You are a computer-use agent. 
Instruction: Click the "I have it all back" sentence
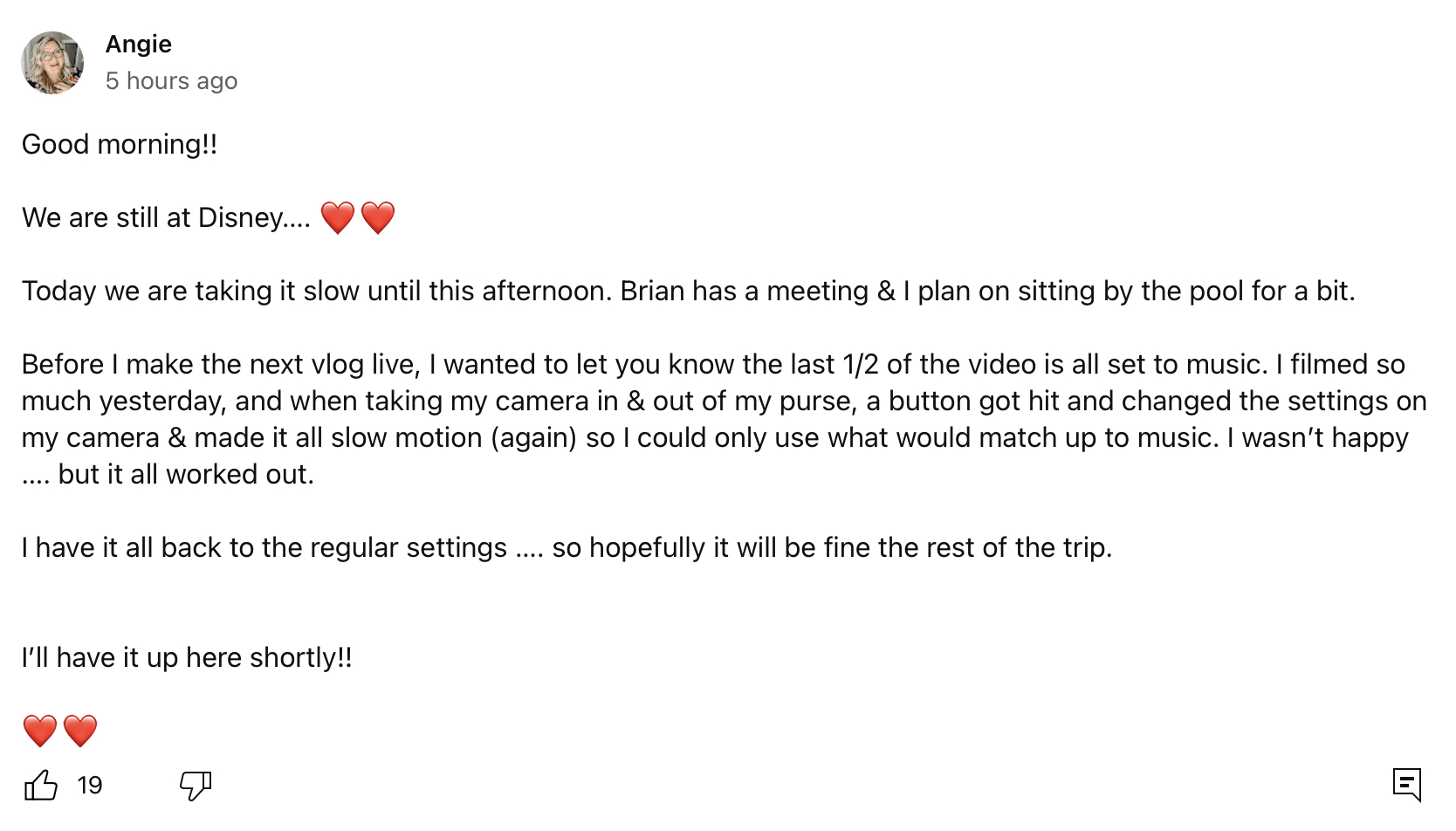coord(567,547)
